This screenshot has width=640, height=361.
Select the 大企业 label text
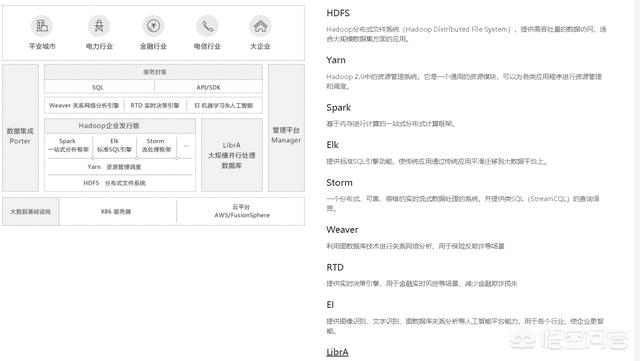(x=260, y=46)
